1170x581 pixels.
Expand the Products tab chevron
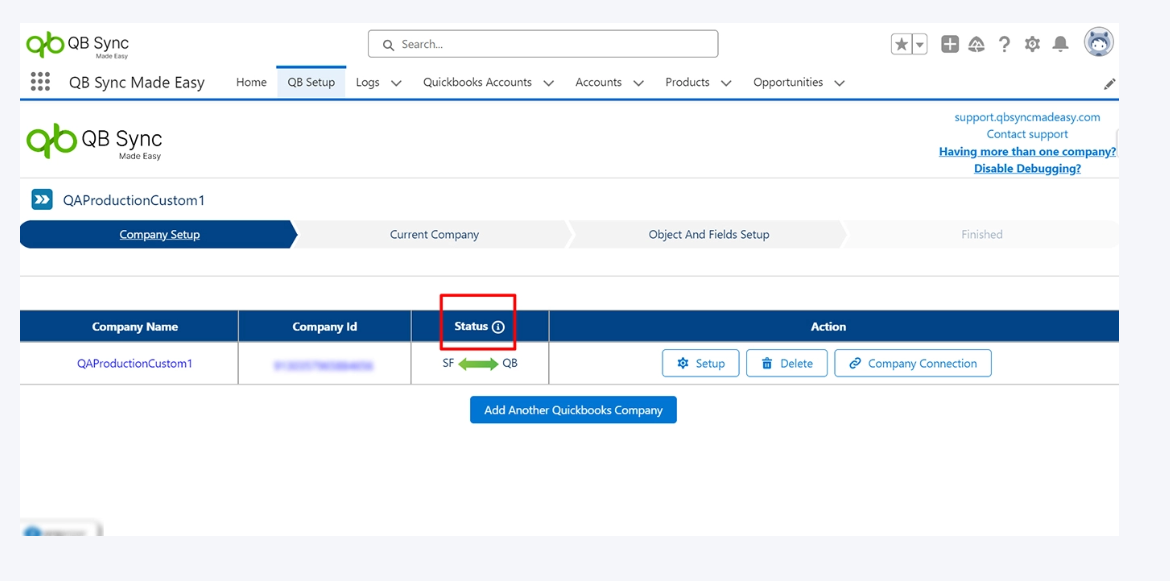coord(726,84)
